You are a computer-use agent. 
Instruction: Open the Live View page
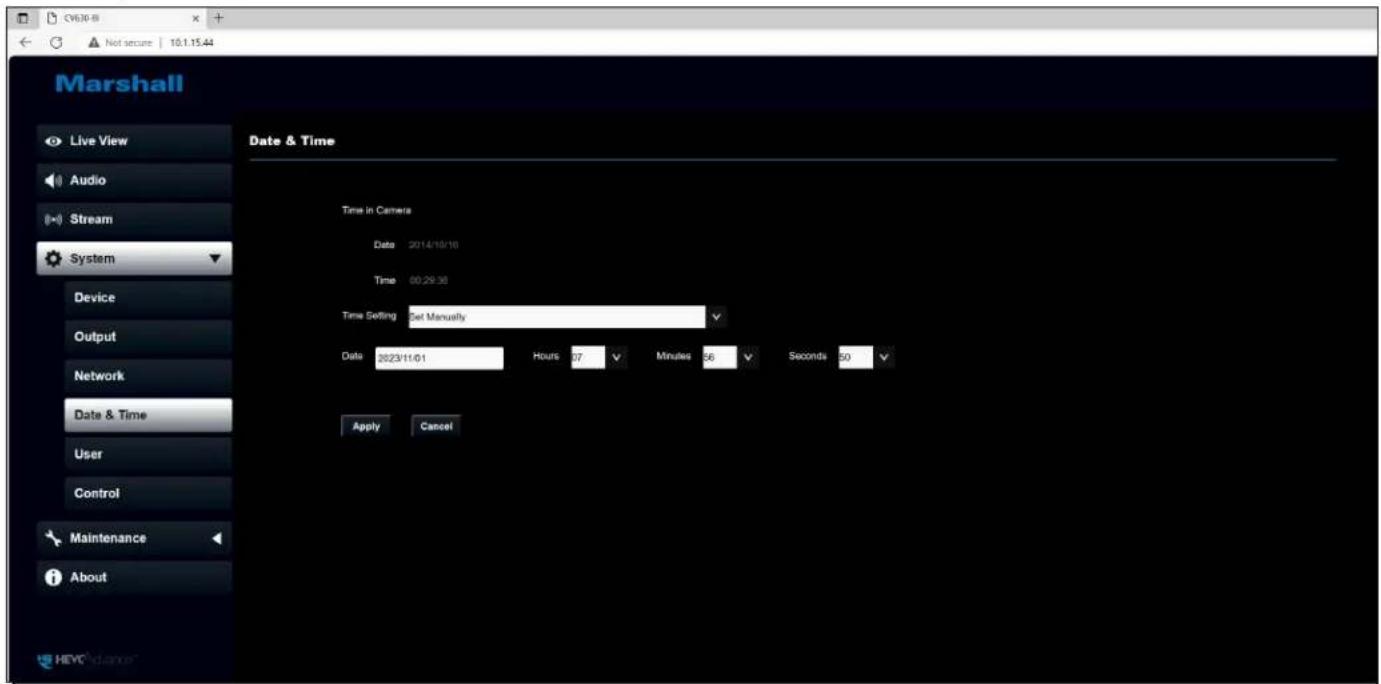pyautogui.click(x=134, y=142)
